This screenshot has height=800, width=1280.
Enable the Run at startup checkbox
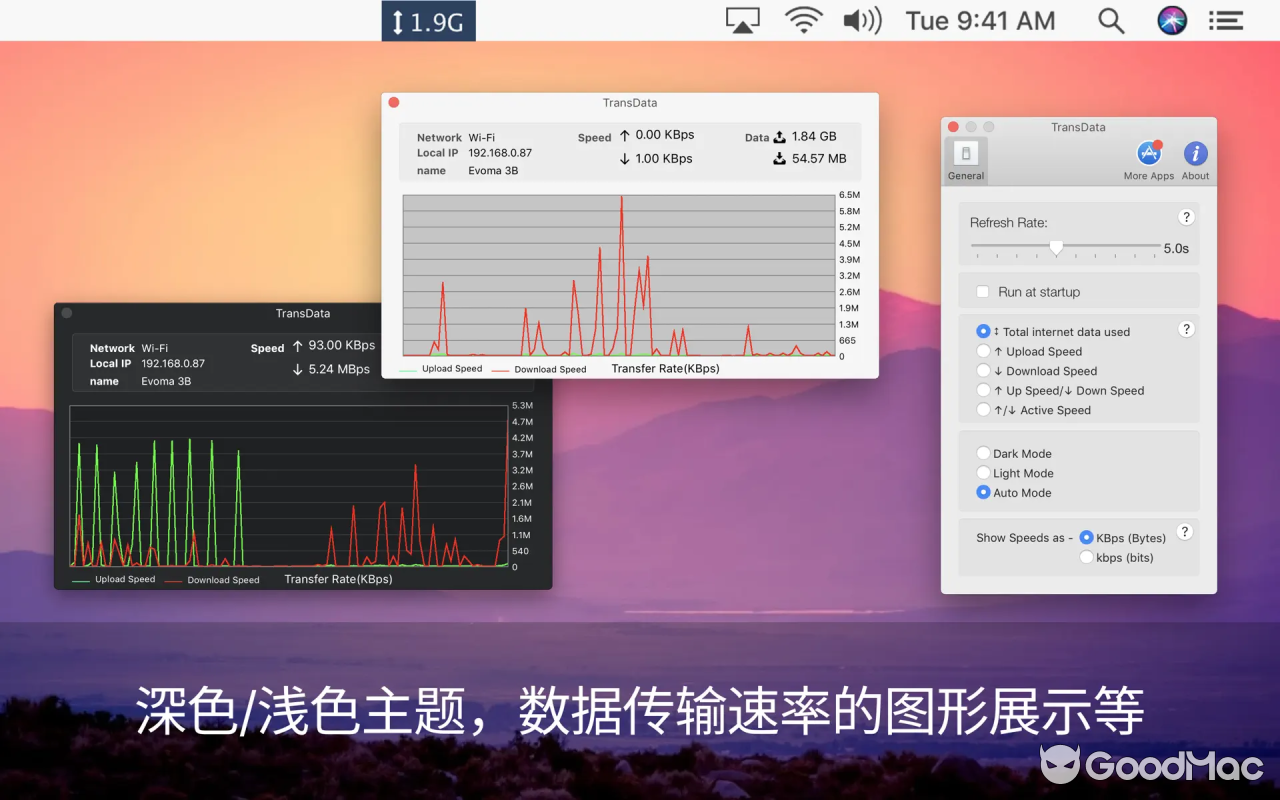pyautogui.click(x=983, y=291)
